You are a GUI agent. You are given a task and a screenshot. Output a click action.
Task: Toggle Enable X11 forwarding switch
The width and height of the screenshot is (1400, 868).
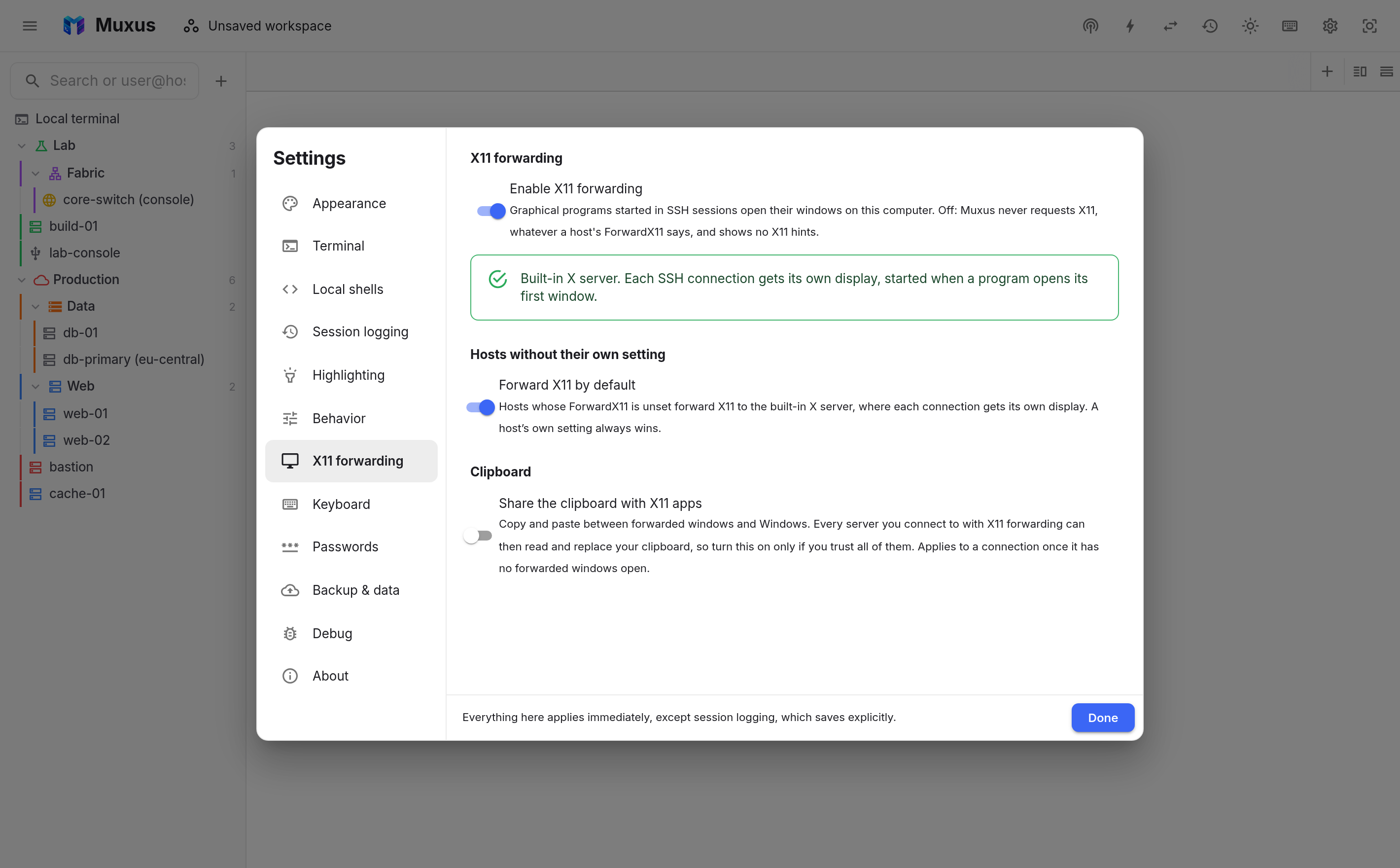click(491, 211)
